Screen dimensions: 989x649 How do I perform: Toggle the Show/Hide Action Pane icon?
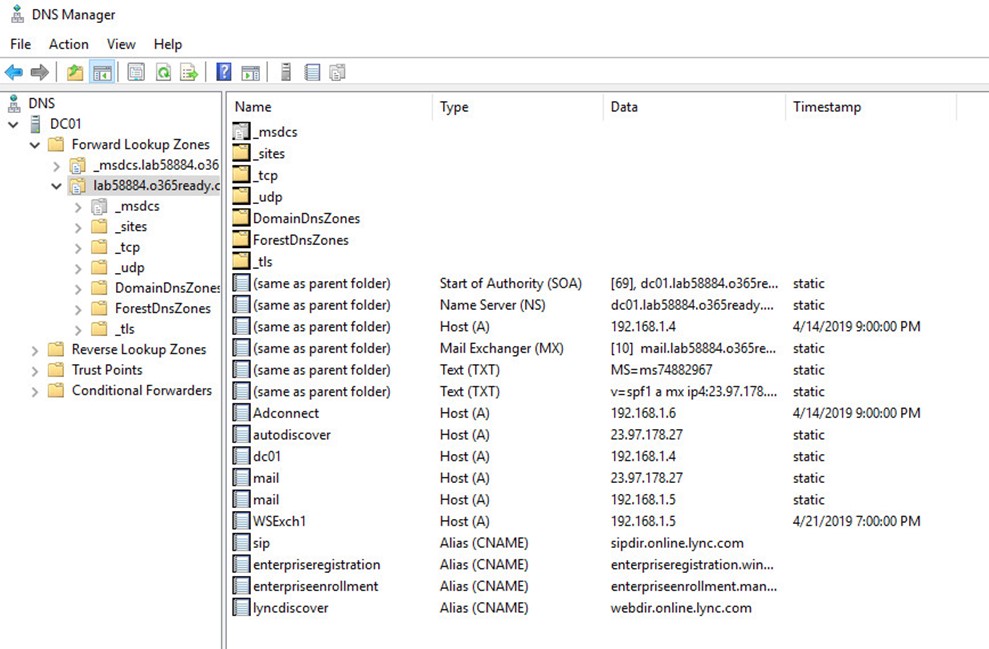pyautogui.click(x=250, y=72)
